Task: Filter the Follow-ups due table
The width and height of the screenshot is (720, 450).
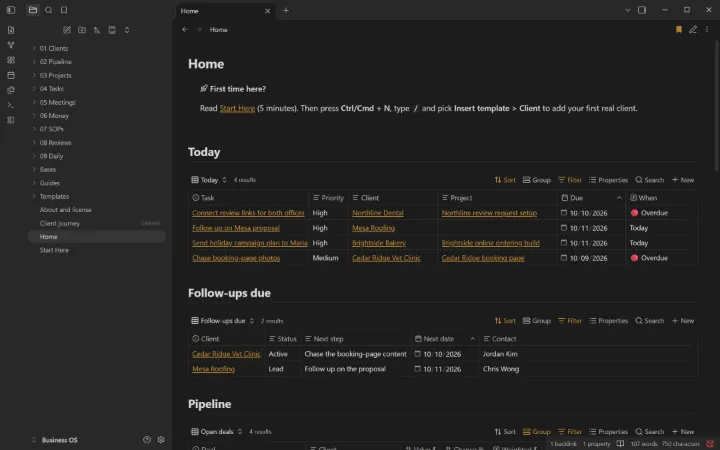Action: click(x=570, y=321)
